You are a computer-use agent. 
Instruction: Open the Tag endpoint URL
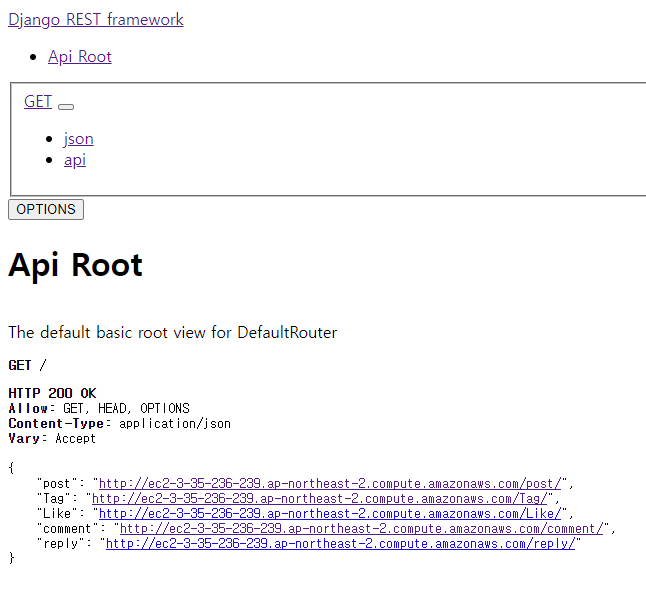(319, 499)
